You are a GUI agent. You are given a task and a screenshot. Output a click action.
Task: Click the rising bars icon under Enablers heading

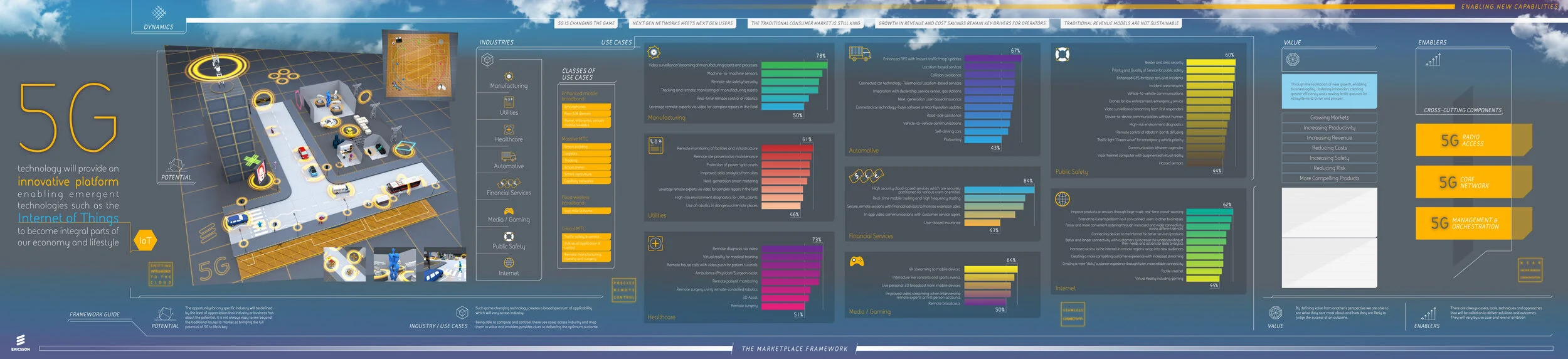tap(1433, 60)
